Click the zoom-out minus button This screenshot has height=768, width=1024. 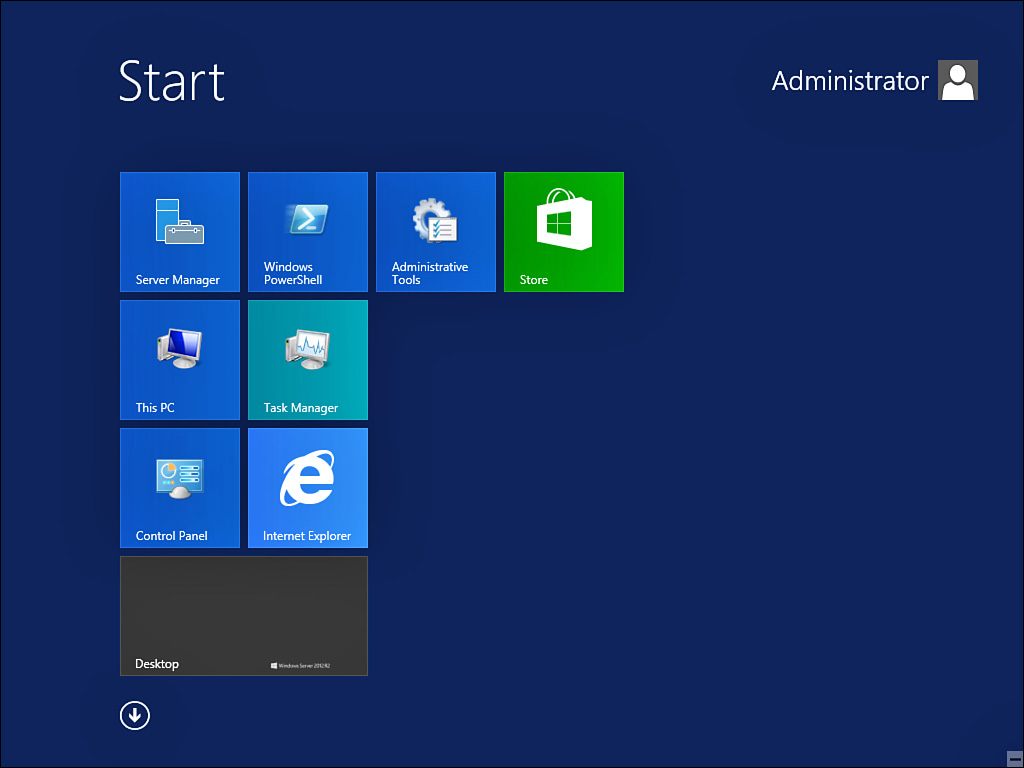coord(1014,758)
